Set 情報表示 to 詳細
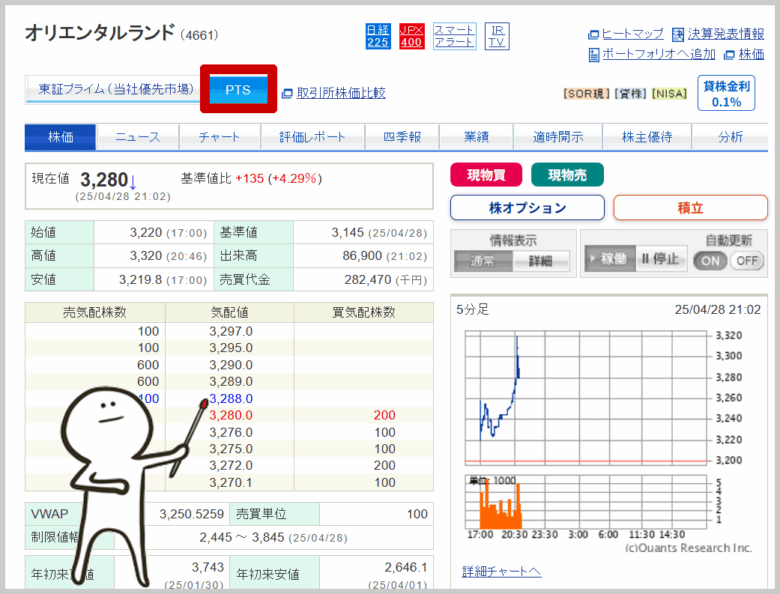Screen dimensions: 780x594 [x=541, y=261]
